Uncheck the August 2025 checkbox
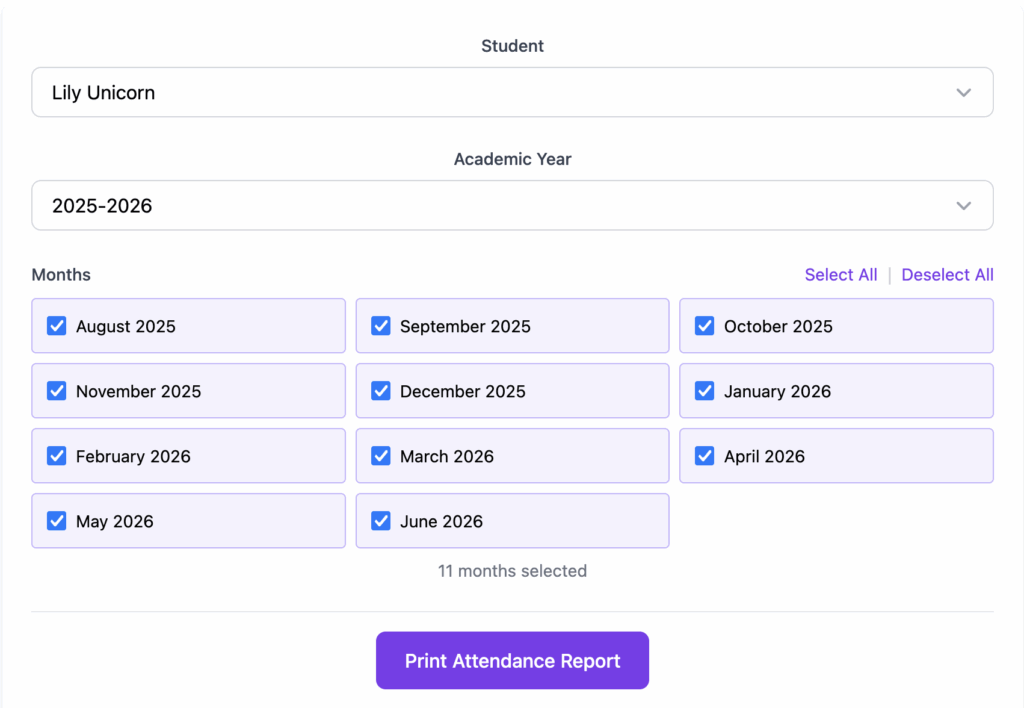This screenshot has height=708, width=1024. tap(57, 326)
